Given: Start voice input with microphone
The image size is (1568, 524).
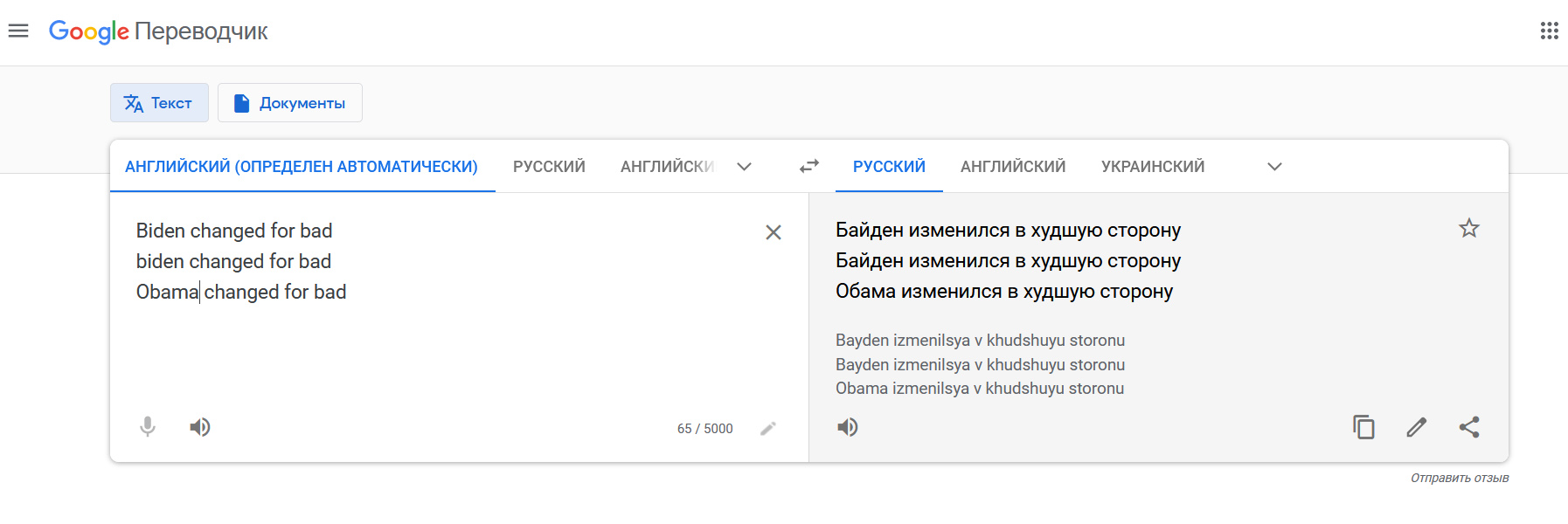Looking at the screenshot, I should pos(148,427).
